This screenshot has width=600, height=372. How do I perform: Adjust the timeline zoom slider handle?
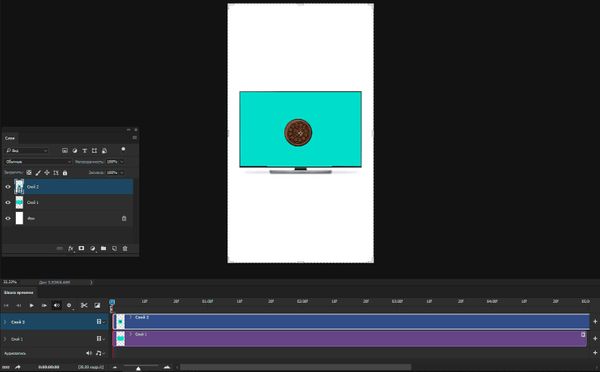coord(138,368)
